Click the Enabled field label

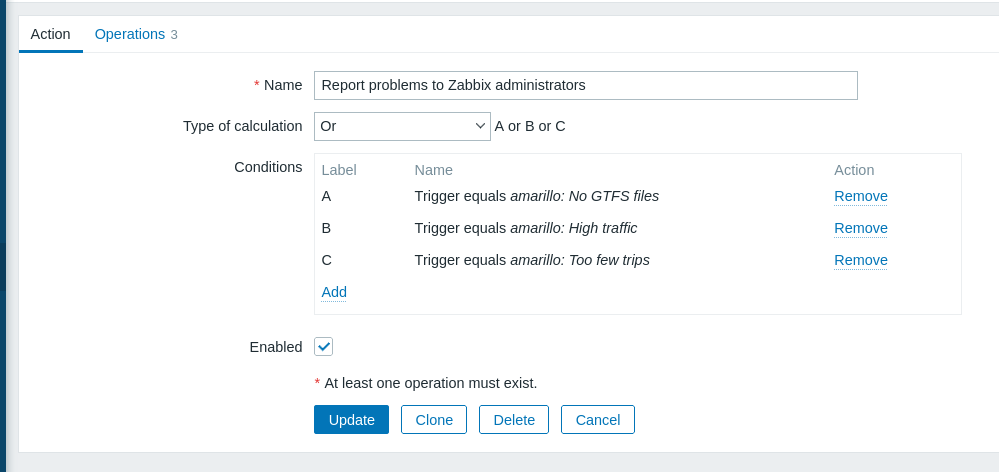[x=275, y=347]
